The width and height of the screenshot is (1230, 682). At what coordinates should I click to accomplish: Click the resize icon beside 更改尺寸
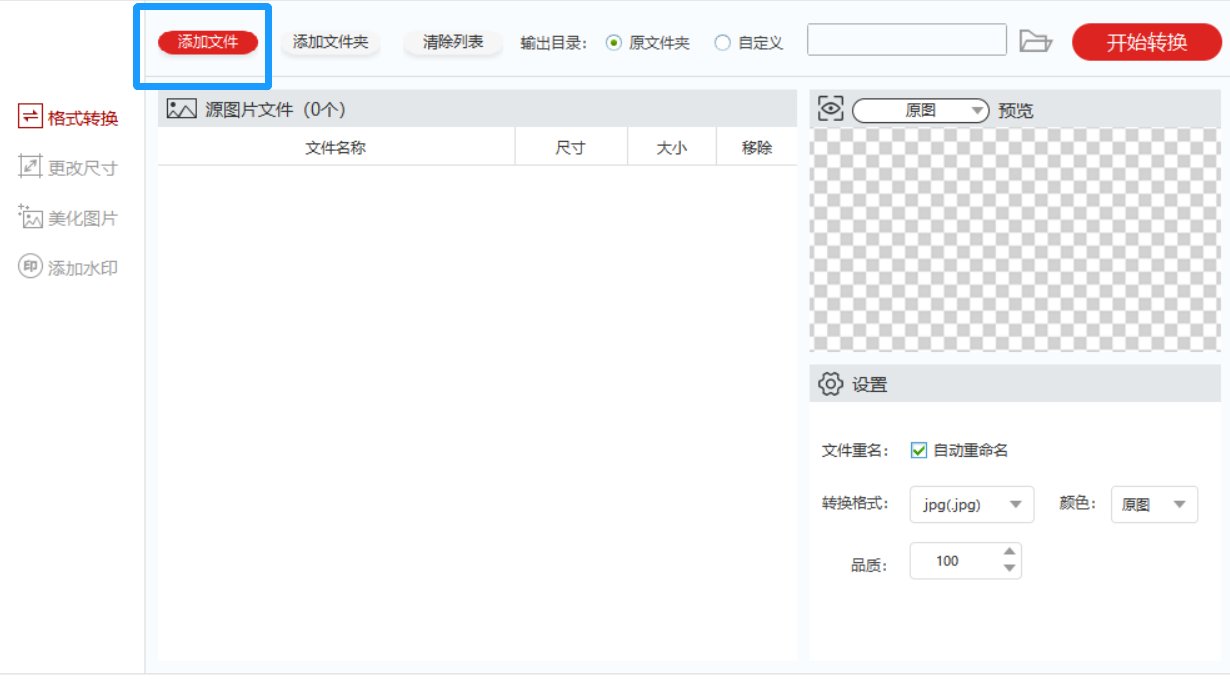[x=30, y=167]
